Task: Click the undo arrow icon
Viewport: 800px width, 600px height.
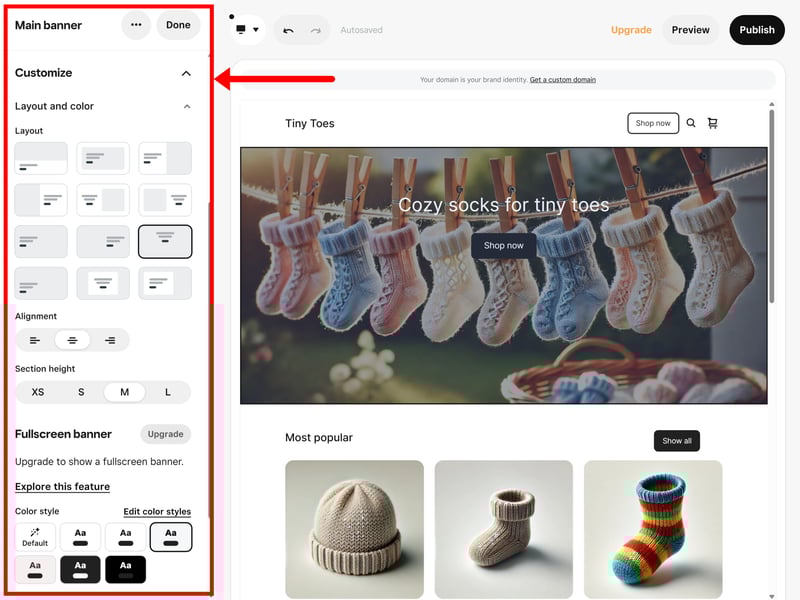Action: pos(288,30)
